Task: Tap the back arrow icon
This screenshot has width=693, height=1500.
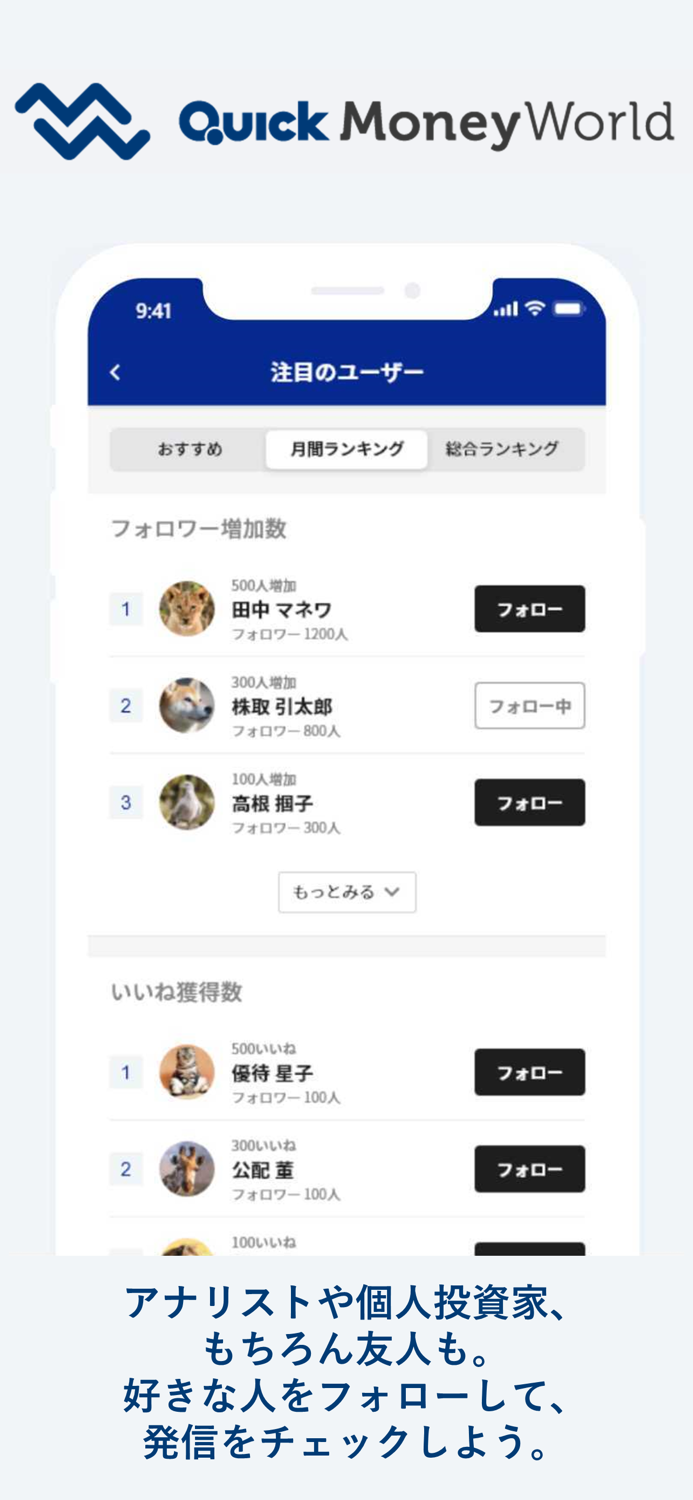Action: [x=115, y=372]
